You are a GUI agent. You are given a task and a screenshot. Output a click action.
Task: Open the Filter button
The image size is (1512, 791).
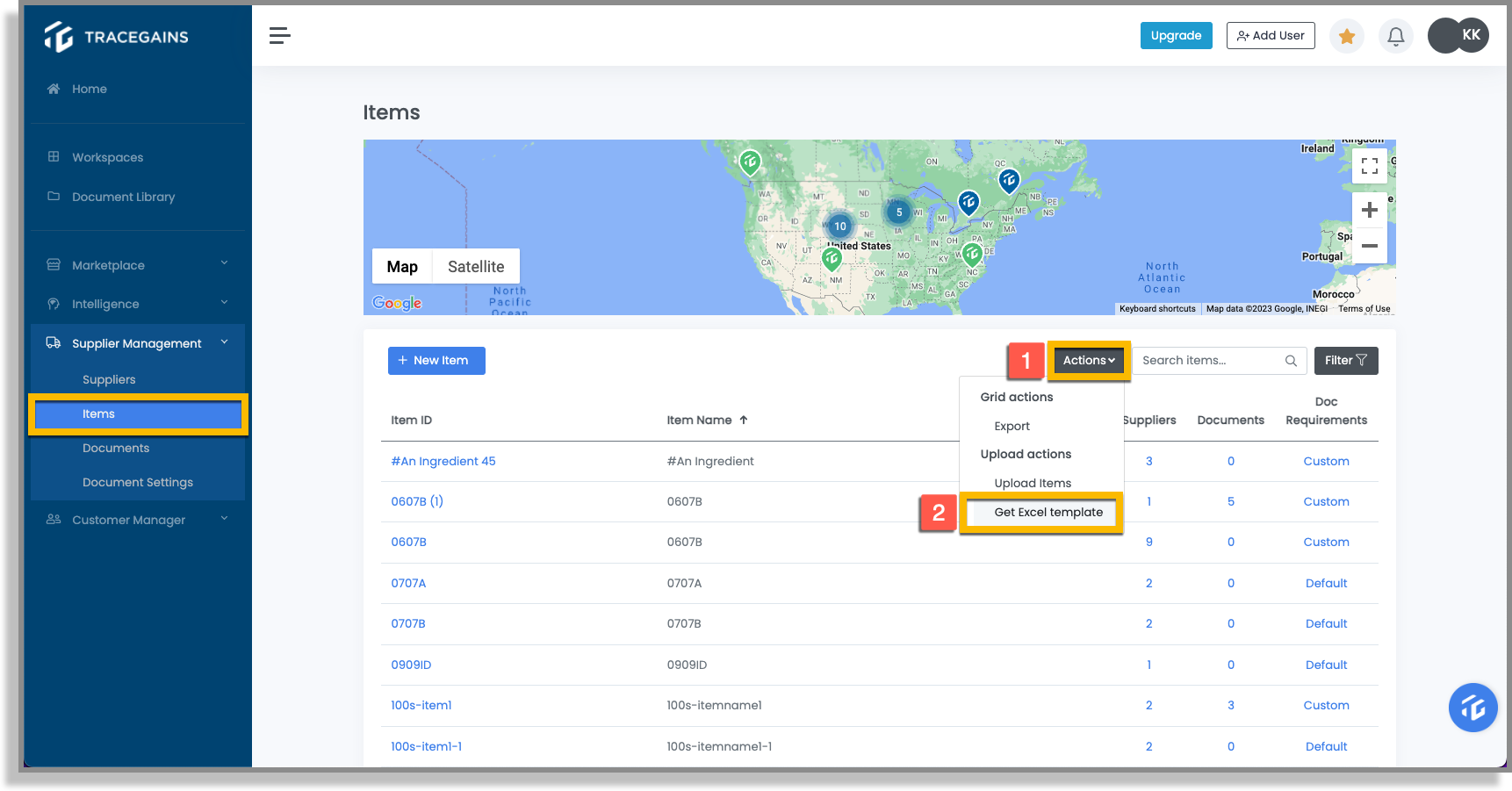click(x=1346, y=361)
